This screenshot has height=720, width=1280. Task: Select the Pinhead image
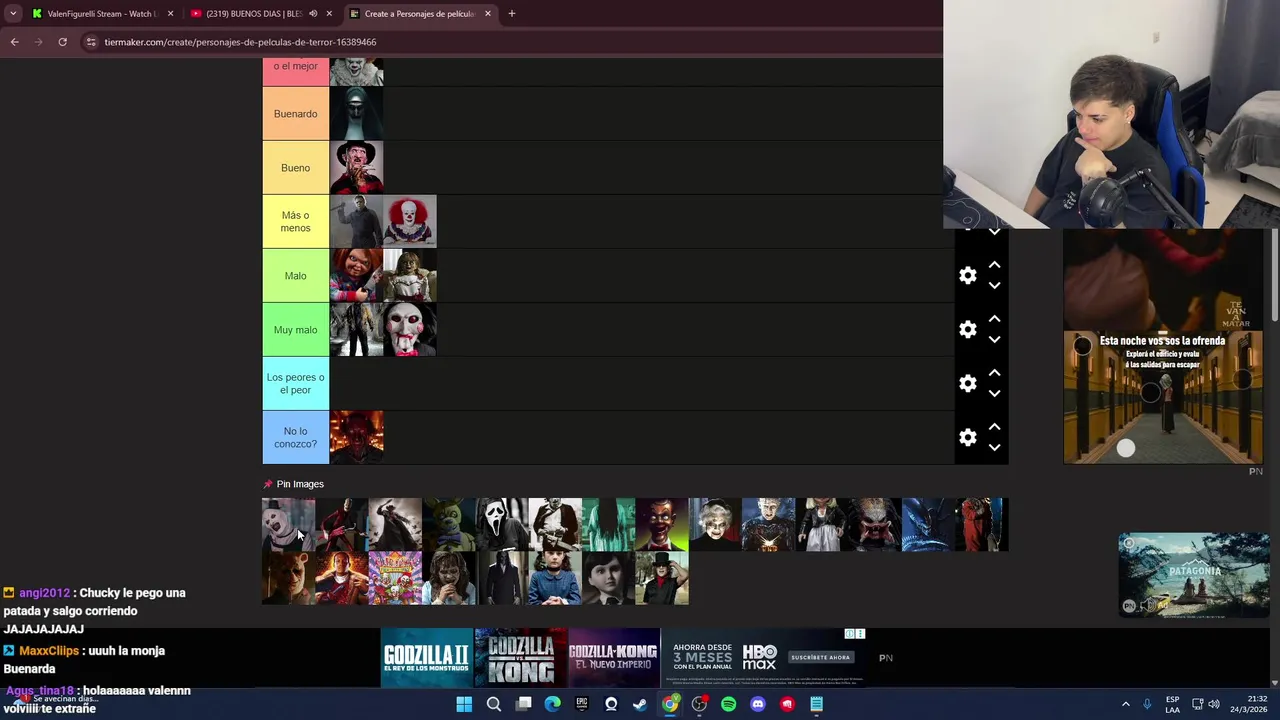[768, 524]
